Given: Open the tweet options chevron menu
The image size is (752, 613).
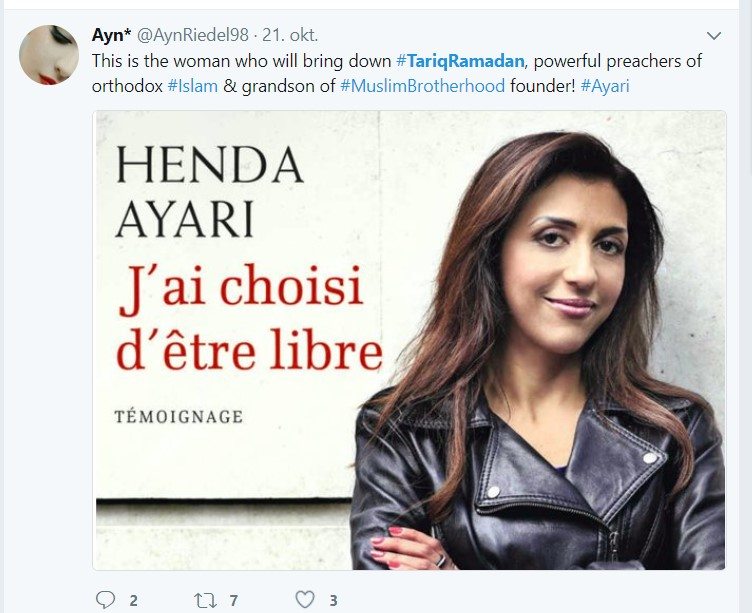Looking at the screenshot, I should (x=714, y=36).
